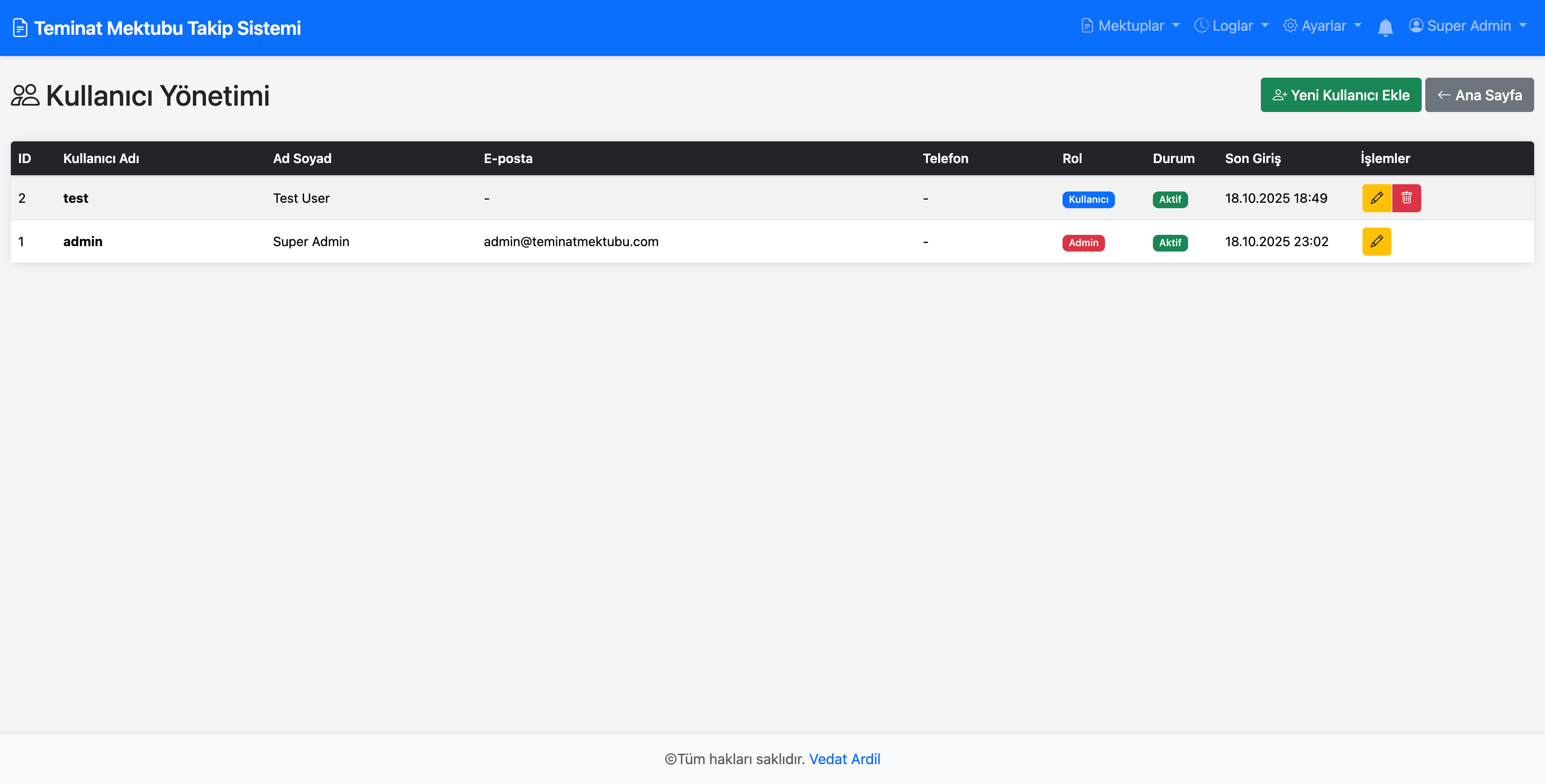Click the Teminat Mektubu Takip Sistemi title
The image size is (1545, 784).
(167, 28)
